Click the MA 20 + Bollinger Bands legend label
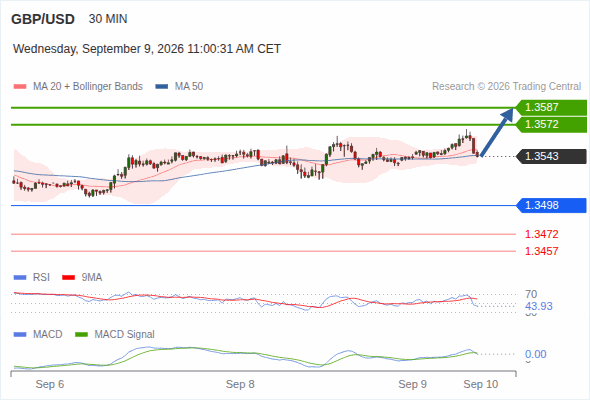Viewport: 590px width, 400px height. (x=88, y=87)
